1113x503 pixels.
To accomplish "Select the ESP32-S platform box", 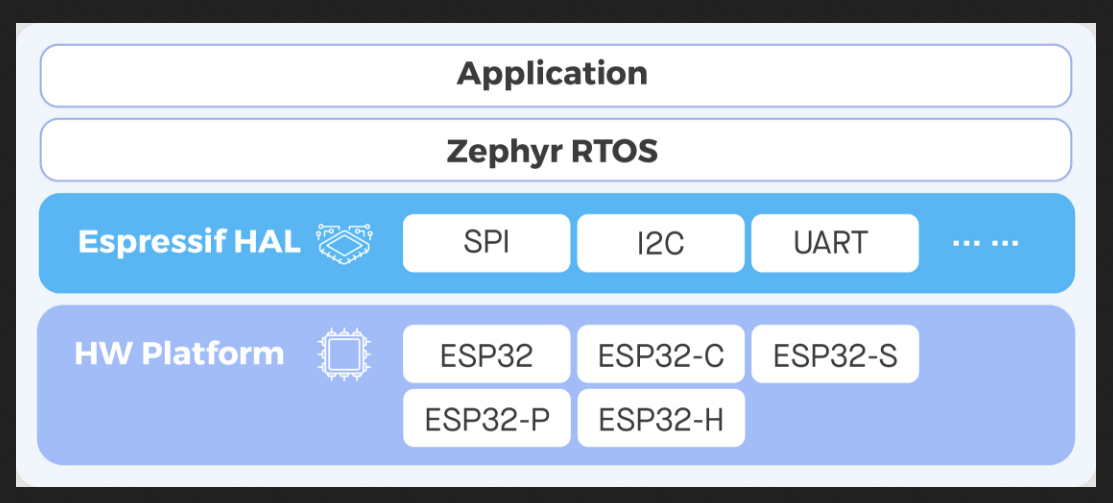I will click(x=835, y=354).
